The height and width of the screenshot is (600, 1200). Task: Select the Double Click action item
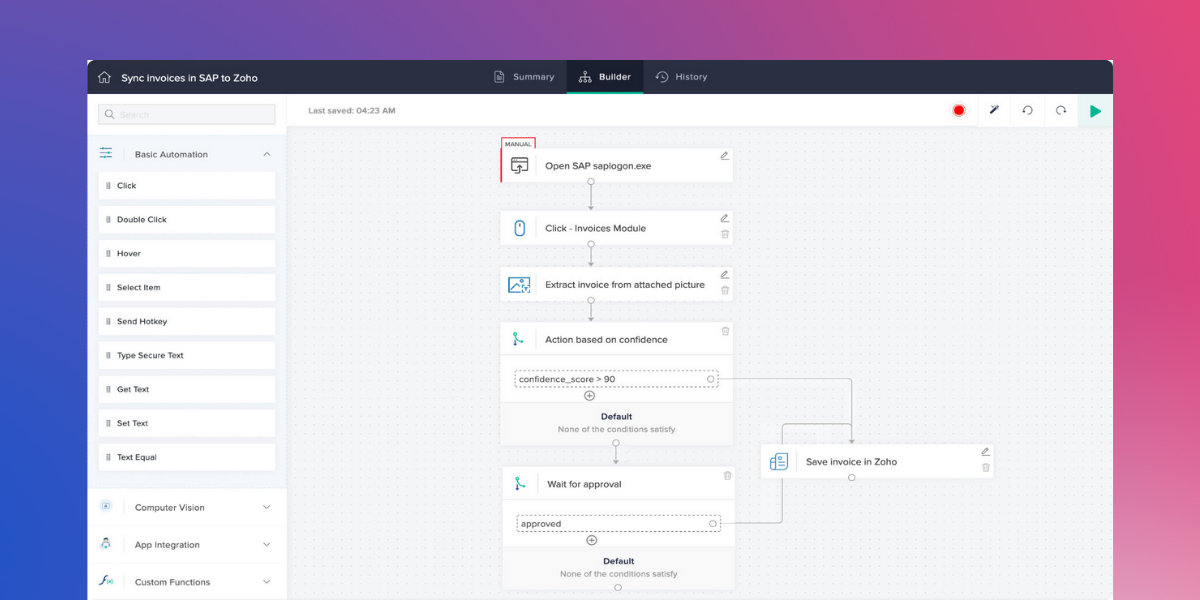coord(187,220)
